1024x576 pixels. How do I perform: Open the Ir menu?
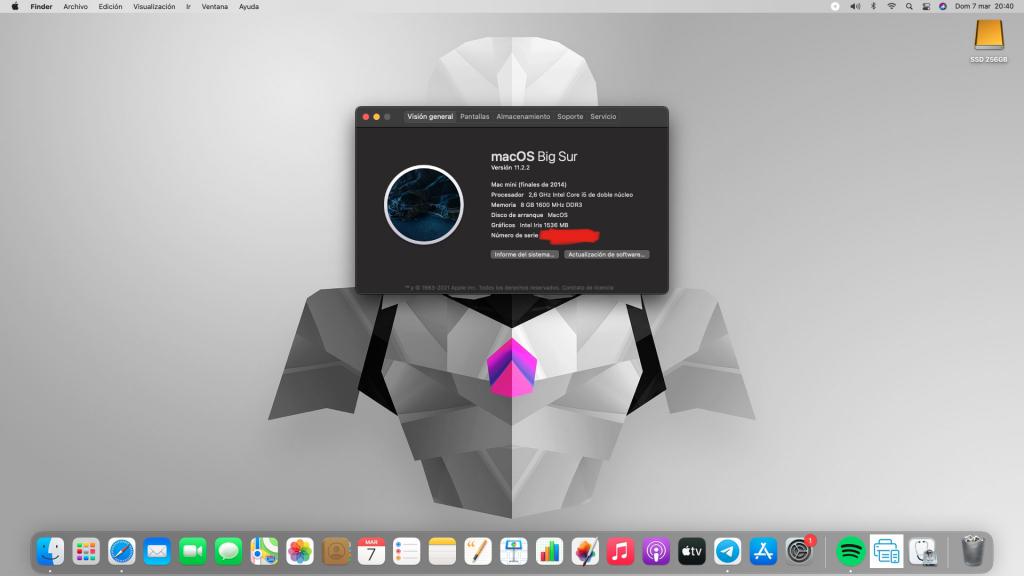pyautogui.click(x=188, y=7)
